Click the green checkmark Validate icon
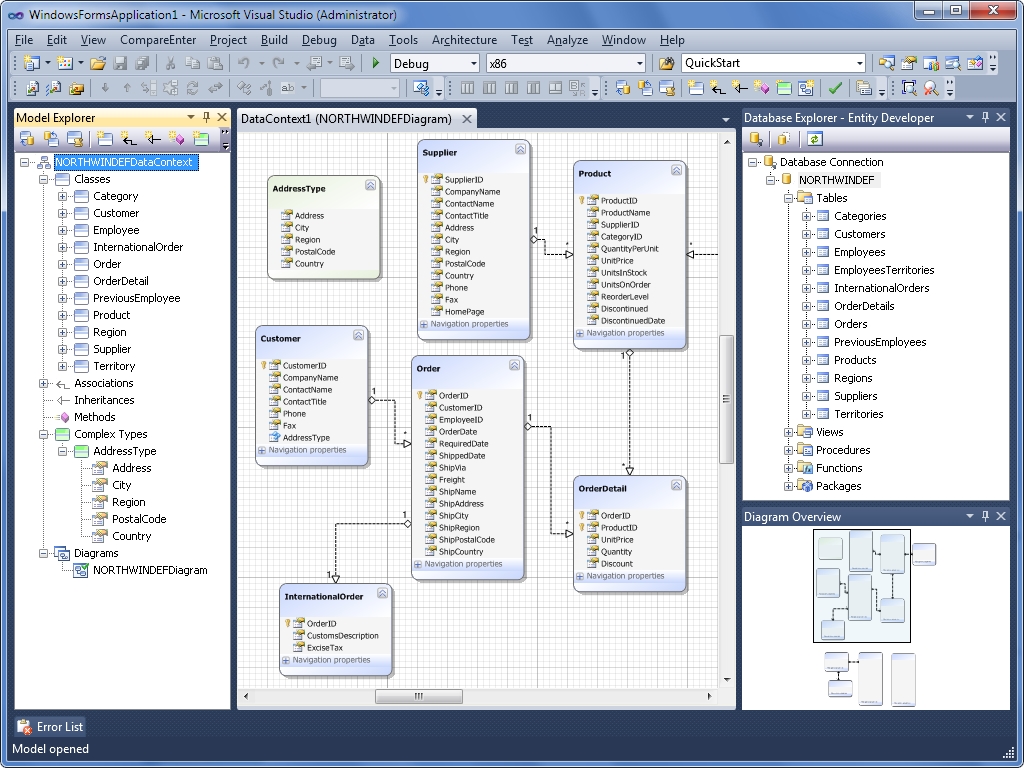 click(x=835, y=88)
